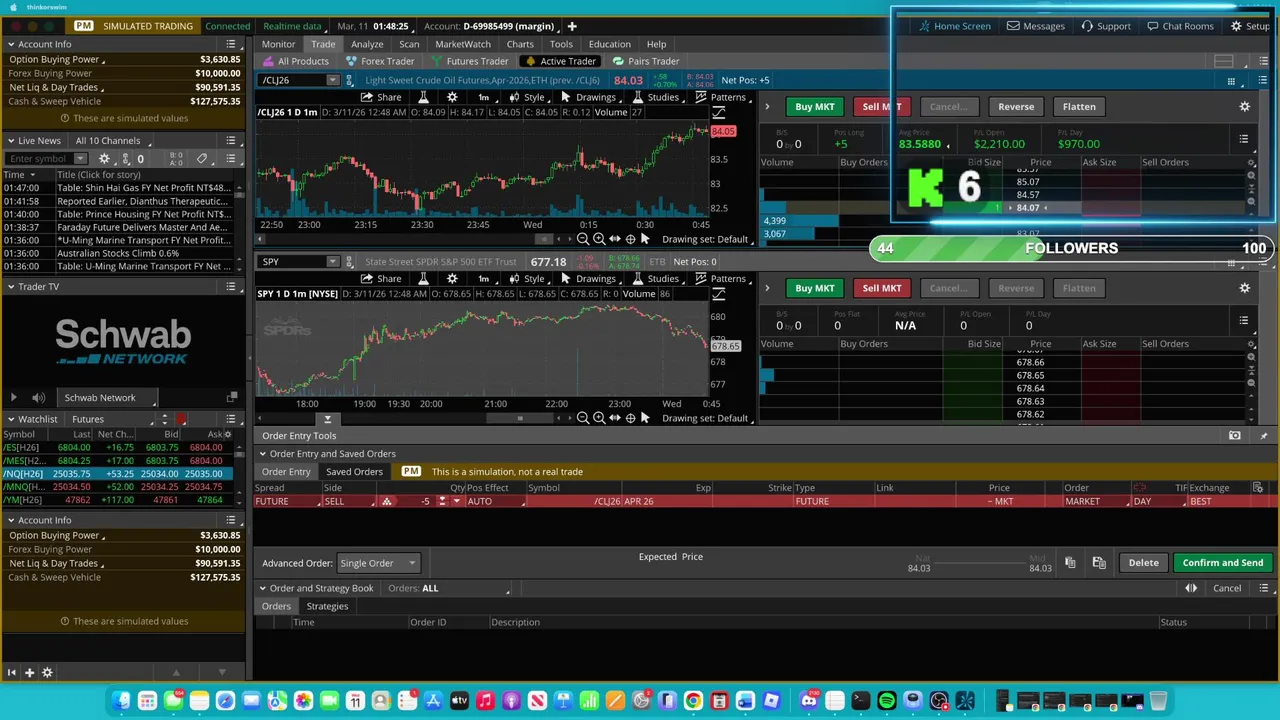Open the /CLJ26 chart settings gear
This screenshot has width=1280, height=720.
click(x=452, y=97)
